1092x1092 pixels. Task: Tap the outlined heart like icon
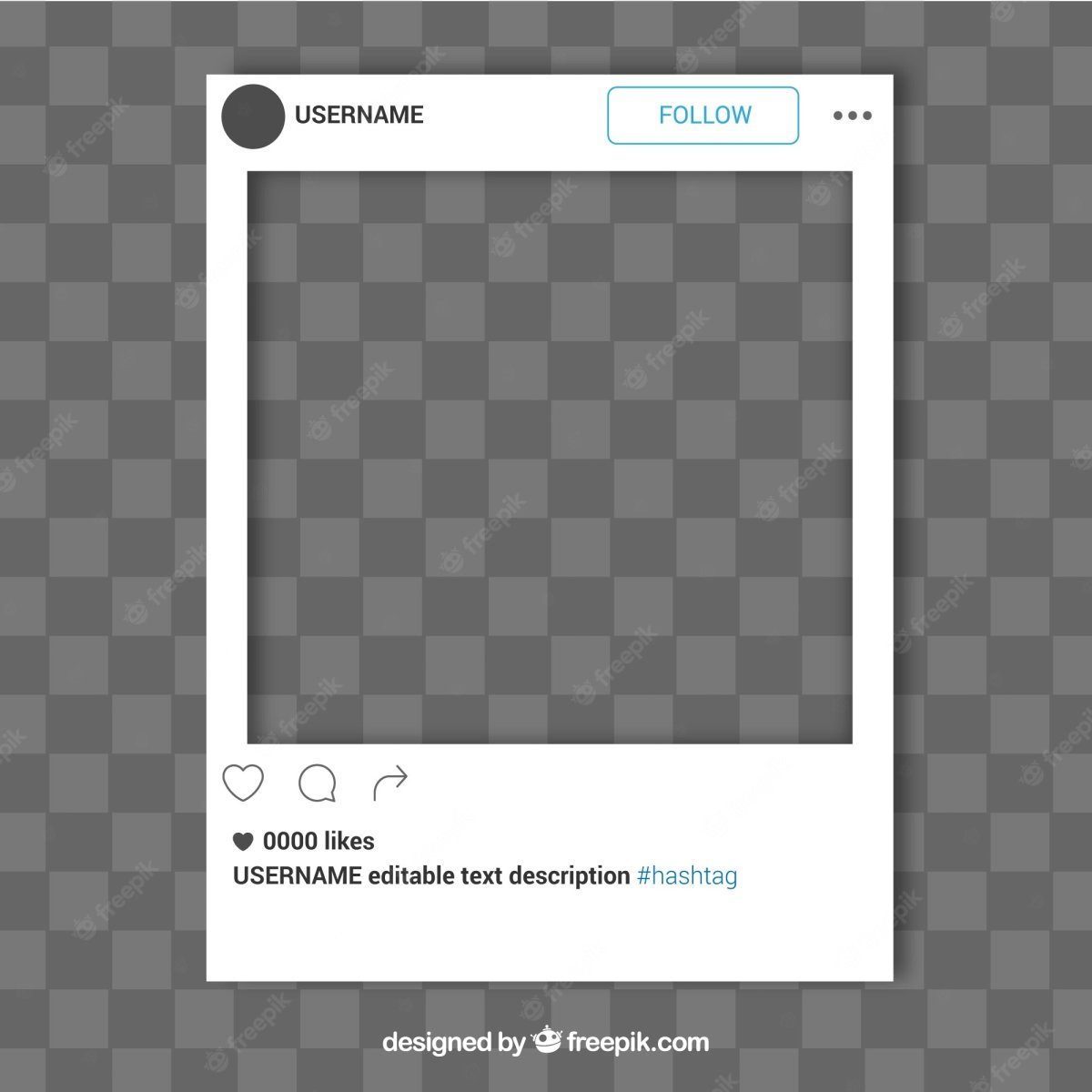[x=243, y=783]
